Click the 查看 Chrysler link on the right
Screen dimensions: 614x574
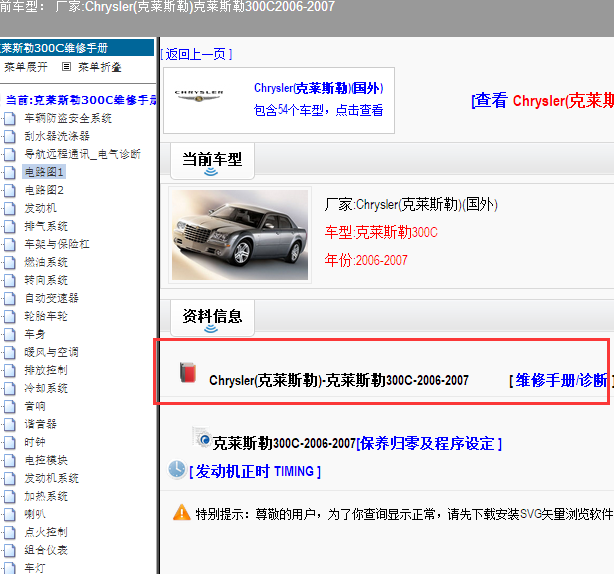coord(543,101)
